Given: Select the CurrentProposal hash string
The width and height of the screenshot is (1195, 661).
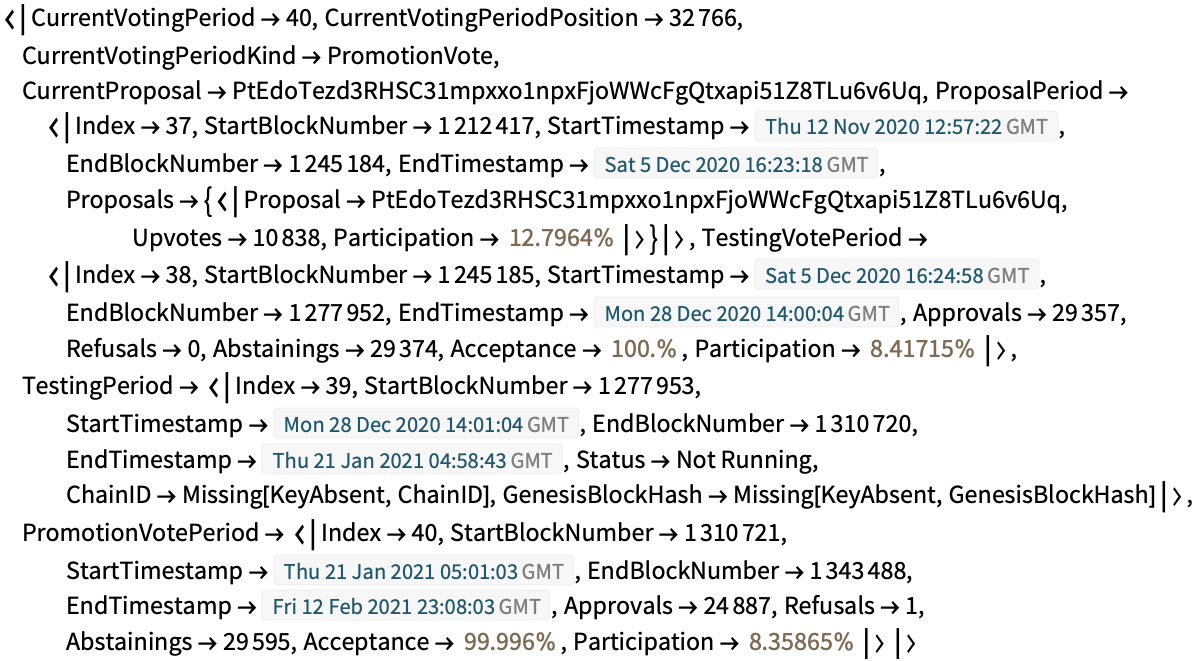Looking at the screenshot, I should tap(577, 91).
